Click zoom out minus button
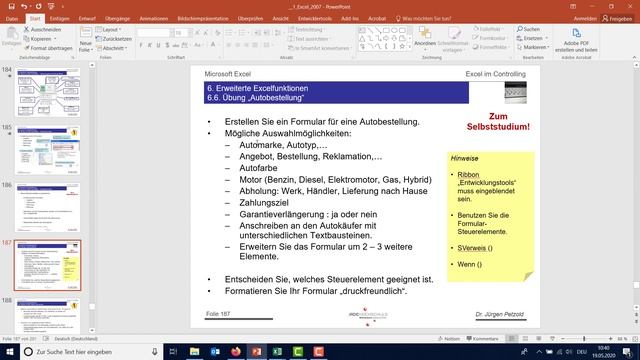Image resolution: width=640 pixels, height=360 pixels. coord(562,339)
